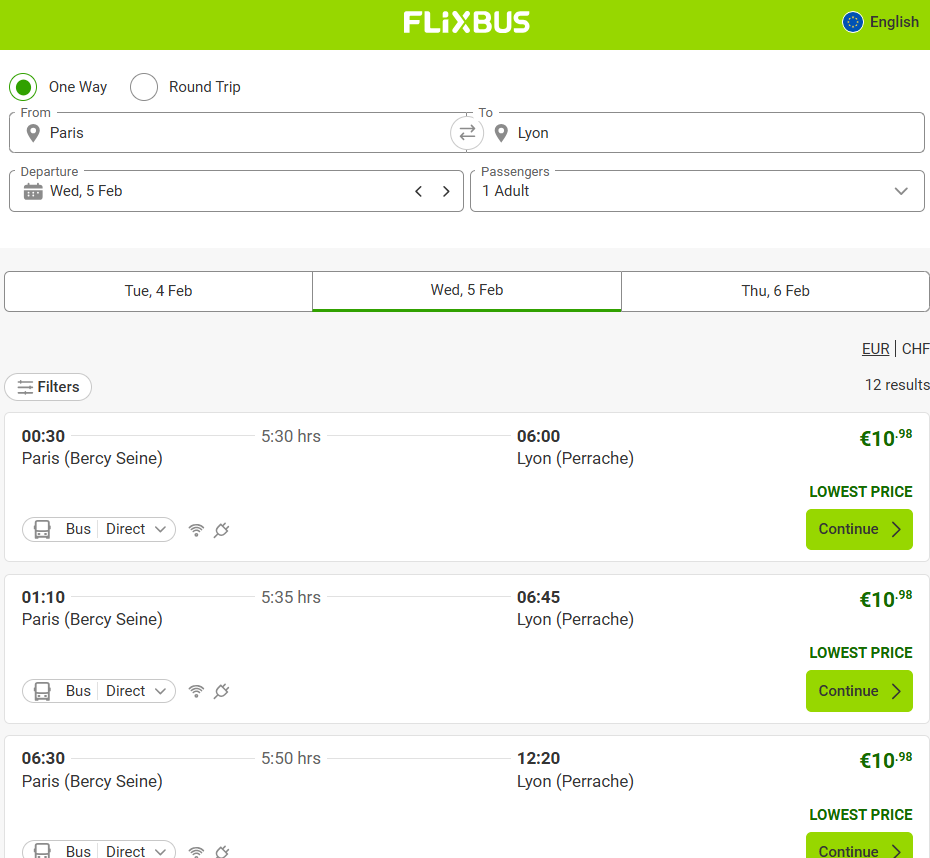Open the Passengers dropdown
Screen dimensions: 930x858
point(697,191)
